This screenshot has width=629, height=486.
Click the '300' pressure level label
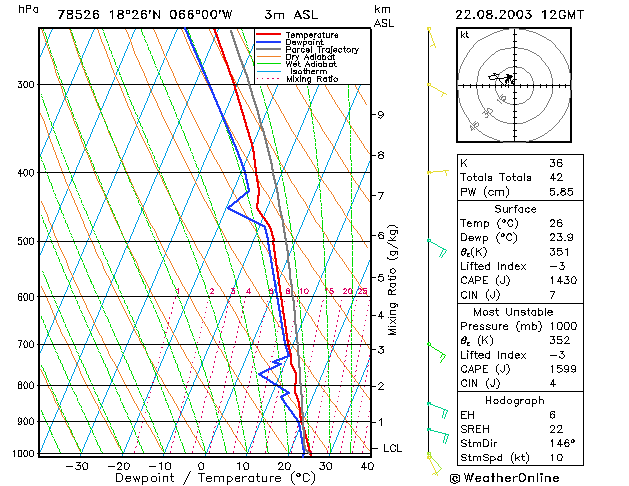(26, 85)
